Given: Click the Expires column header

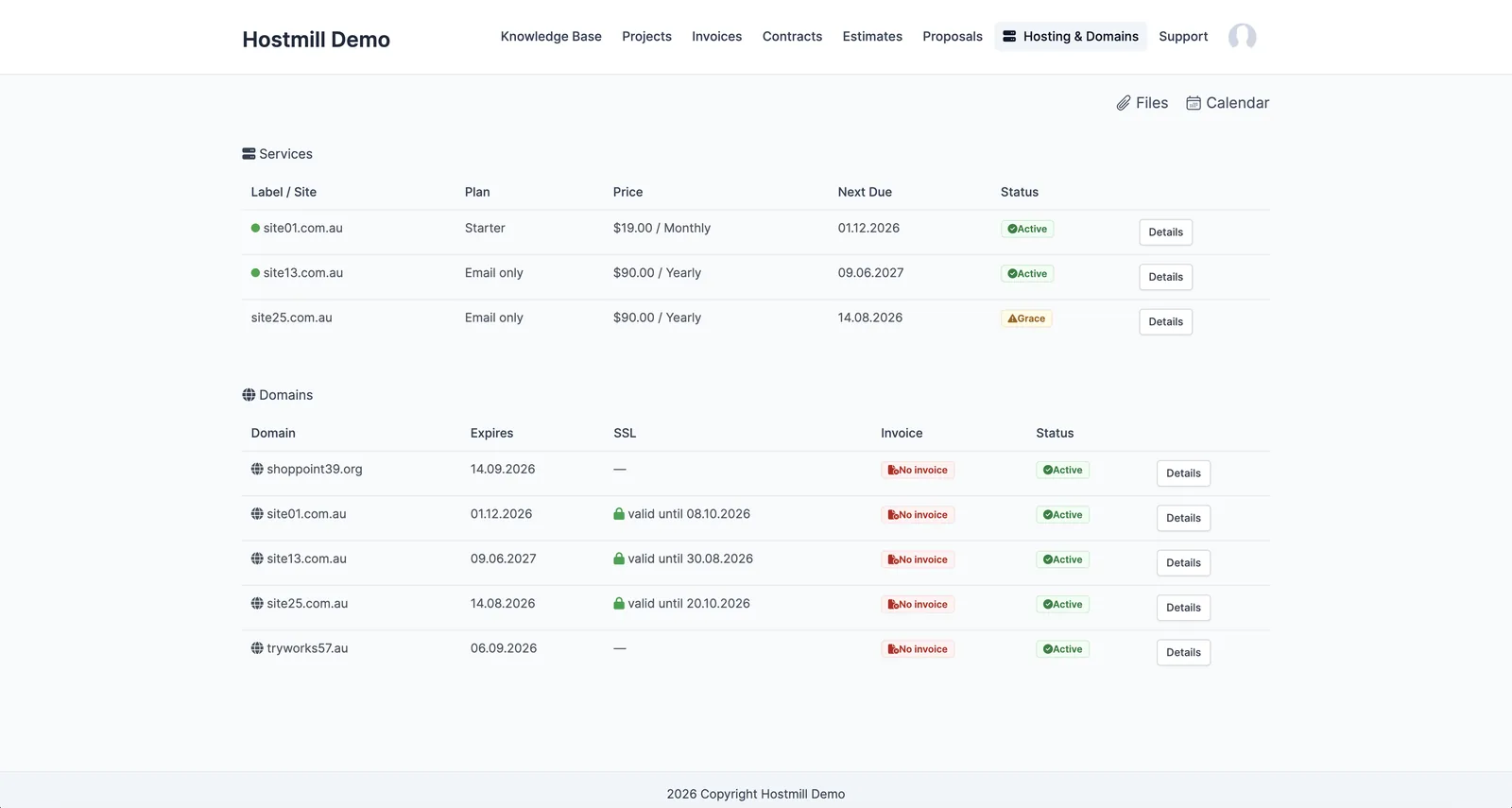Looking at the screenshot, I should [x=491, y=433].
